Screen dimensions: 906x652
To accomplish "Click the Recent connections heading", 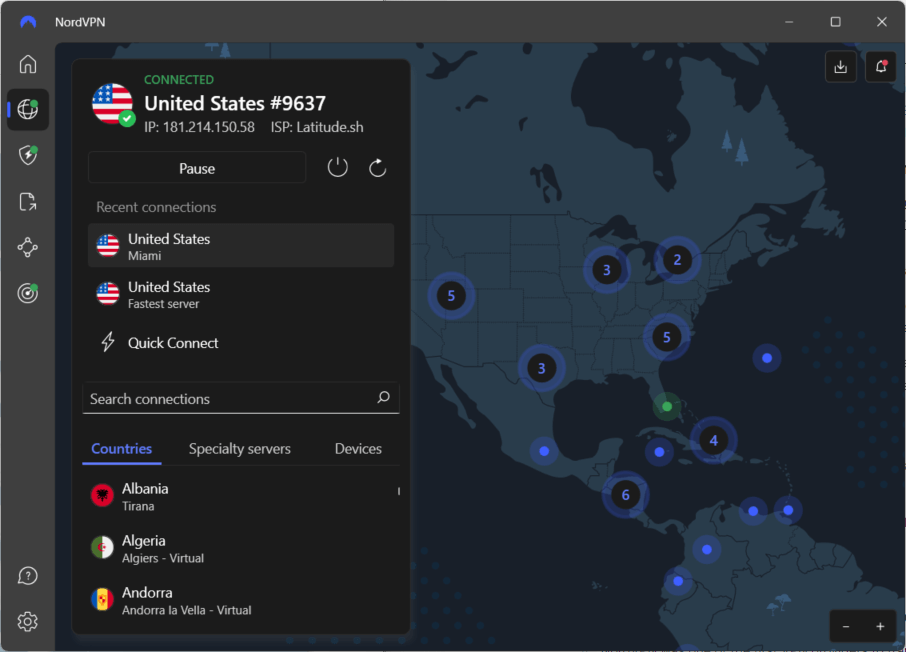I will tap(156, 207).
